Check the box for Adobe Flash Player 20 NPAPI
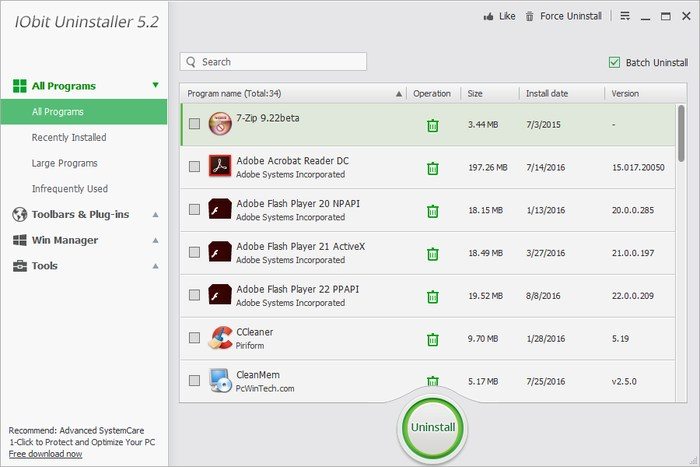This screenshot has height=467, width=700. (x=194, y=210)
